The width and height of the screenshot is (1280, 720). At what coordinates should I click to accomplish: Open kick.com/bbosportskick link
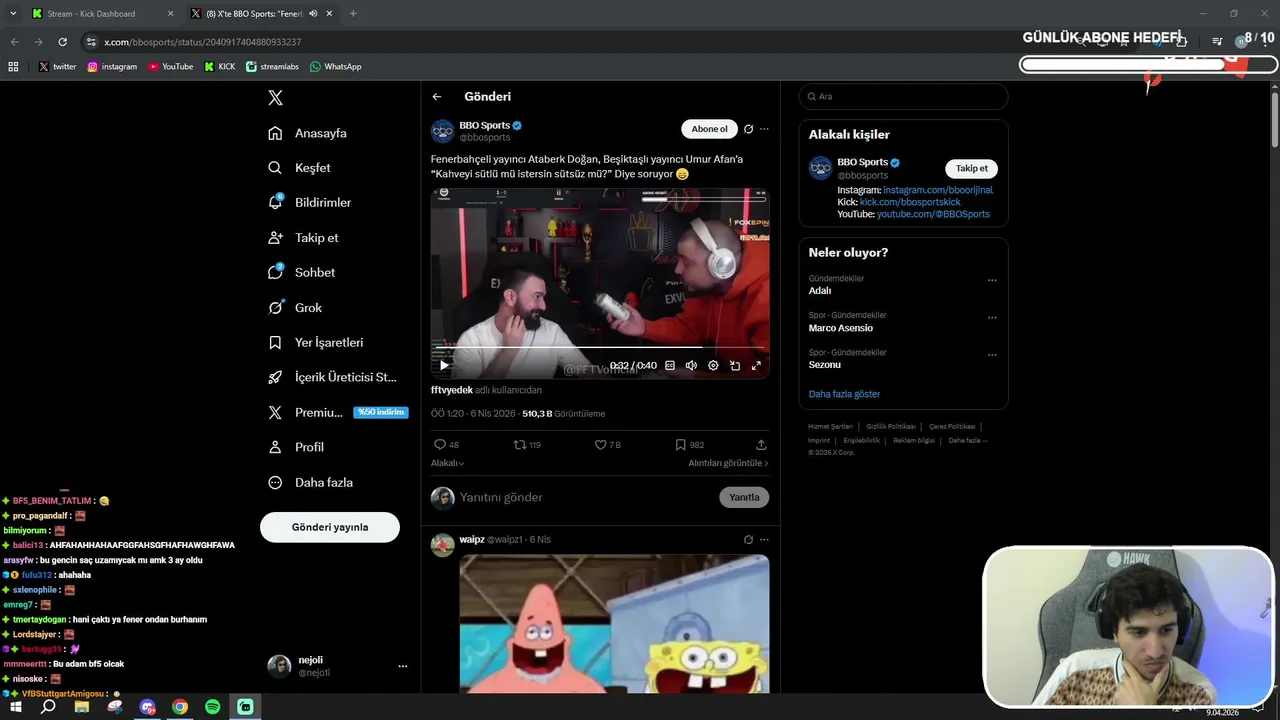[909, 202]
